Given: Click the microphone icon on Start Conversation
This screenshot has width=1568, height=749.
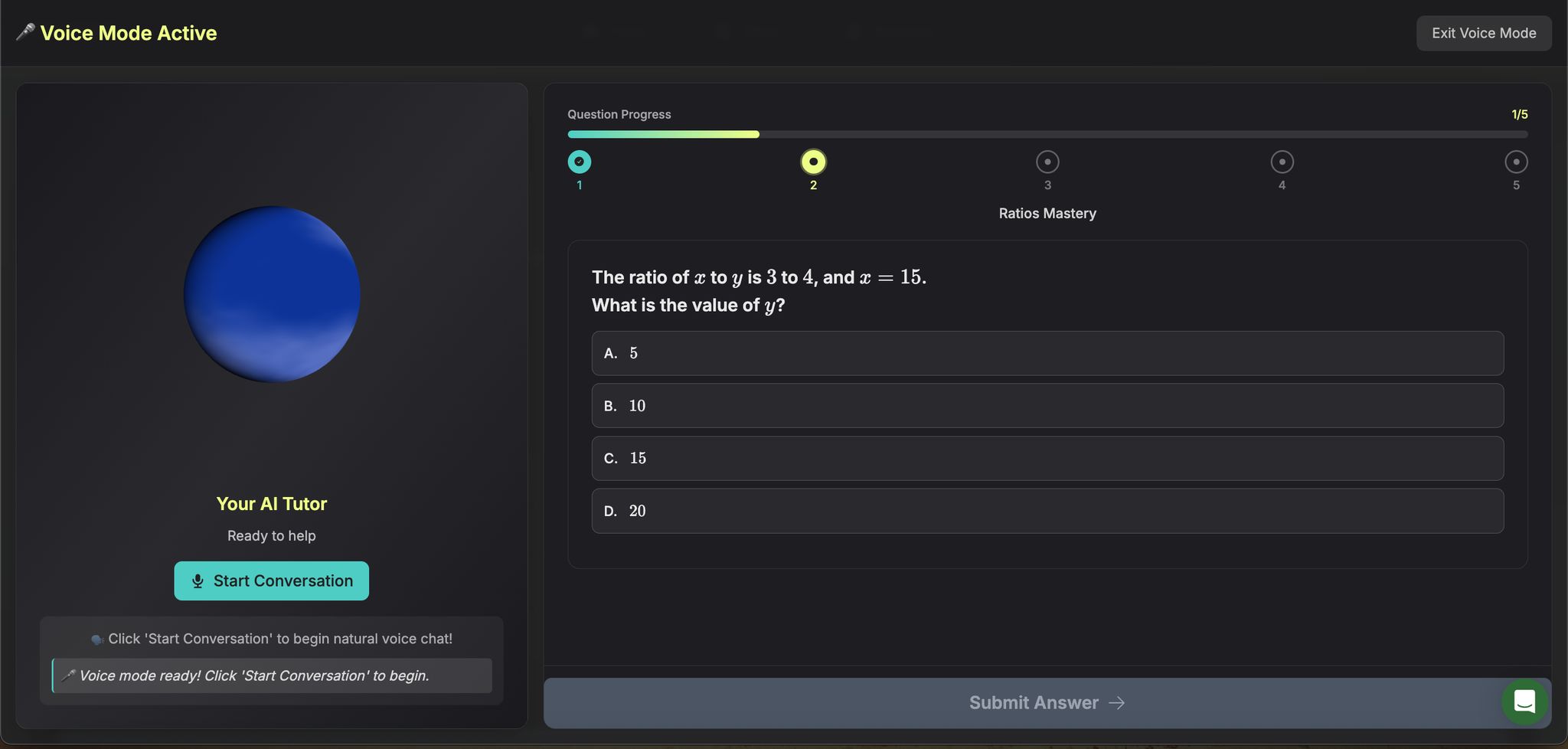Looking at the screenshot, I should pos(198,581).
